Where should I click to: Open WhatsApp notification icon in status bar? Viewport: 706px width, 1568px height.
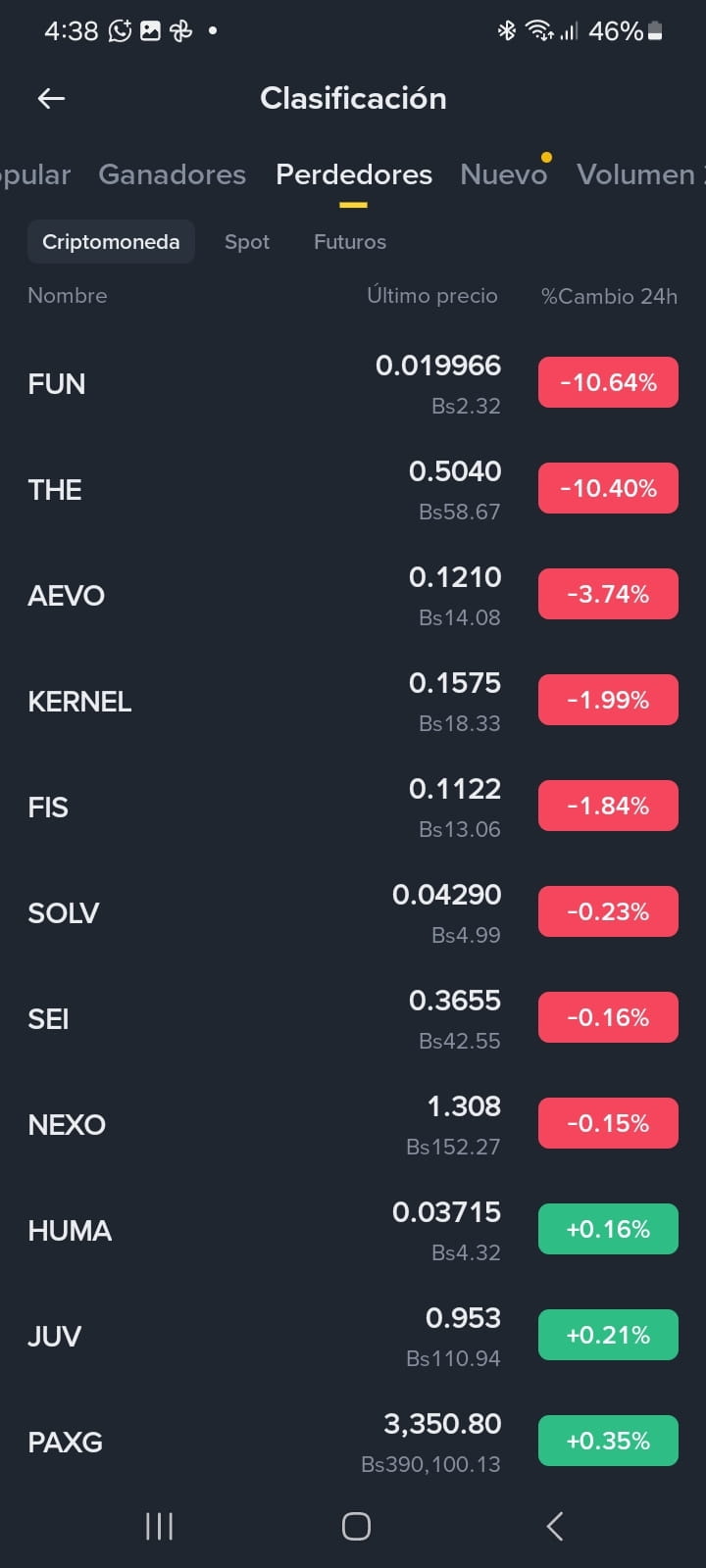tap(120, 31)
